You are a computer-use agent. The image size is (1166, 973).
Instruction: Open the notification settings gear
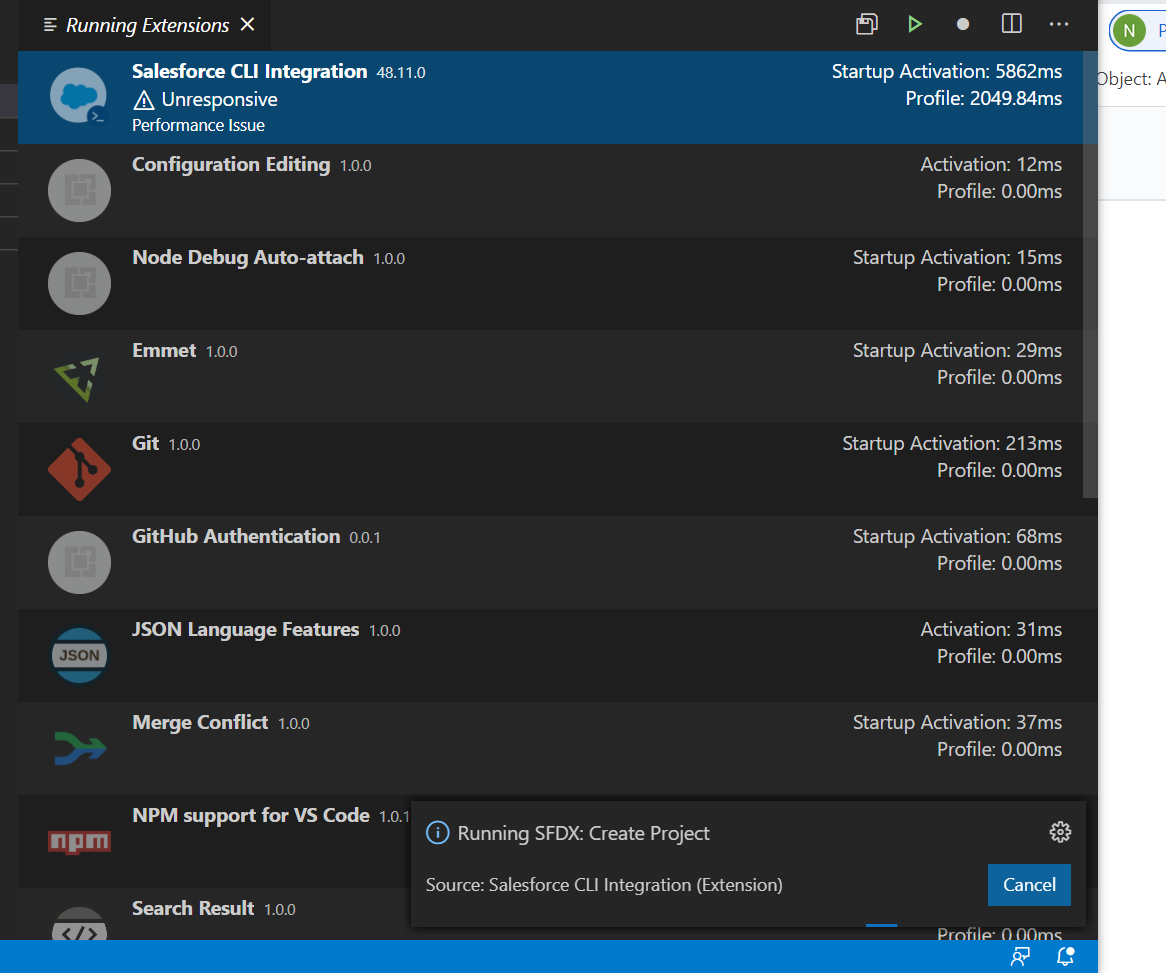pos(1060,832)
